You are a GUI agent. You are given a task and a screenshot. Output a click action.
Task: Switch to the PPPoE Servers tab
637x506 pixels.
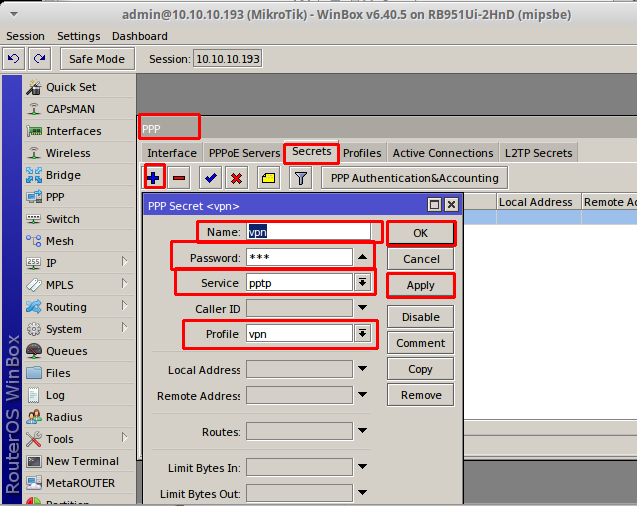point(244,153)
